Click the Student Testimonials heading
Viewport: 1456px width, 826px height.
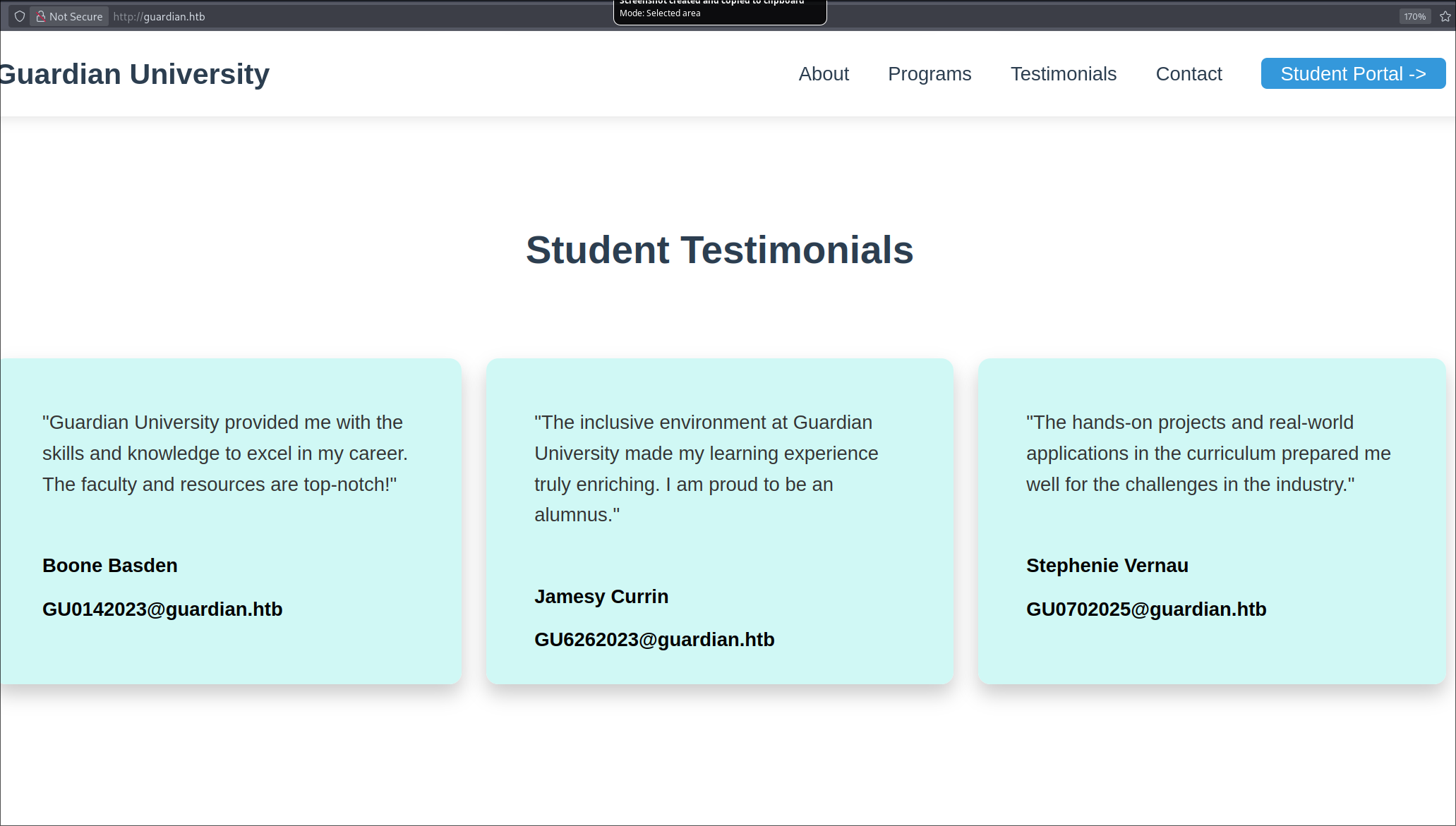719,250
